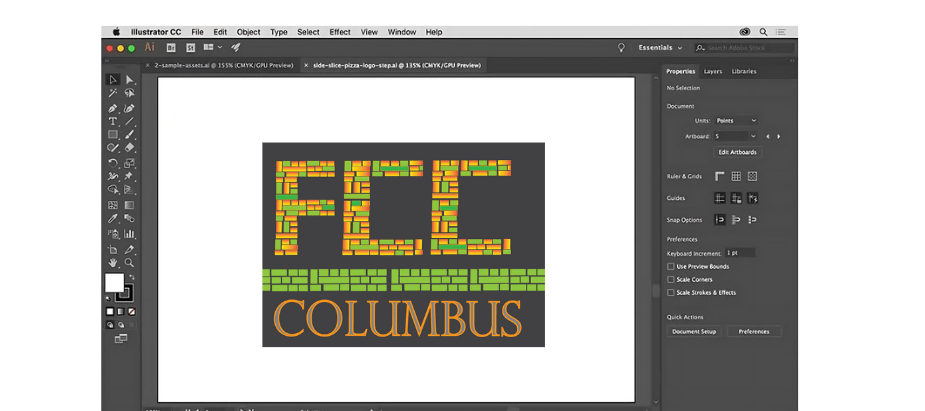Viewport: 925px width, 411px height.
Task: Click the Document Setup button
Action: 694,331
